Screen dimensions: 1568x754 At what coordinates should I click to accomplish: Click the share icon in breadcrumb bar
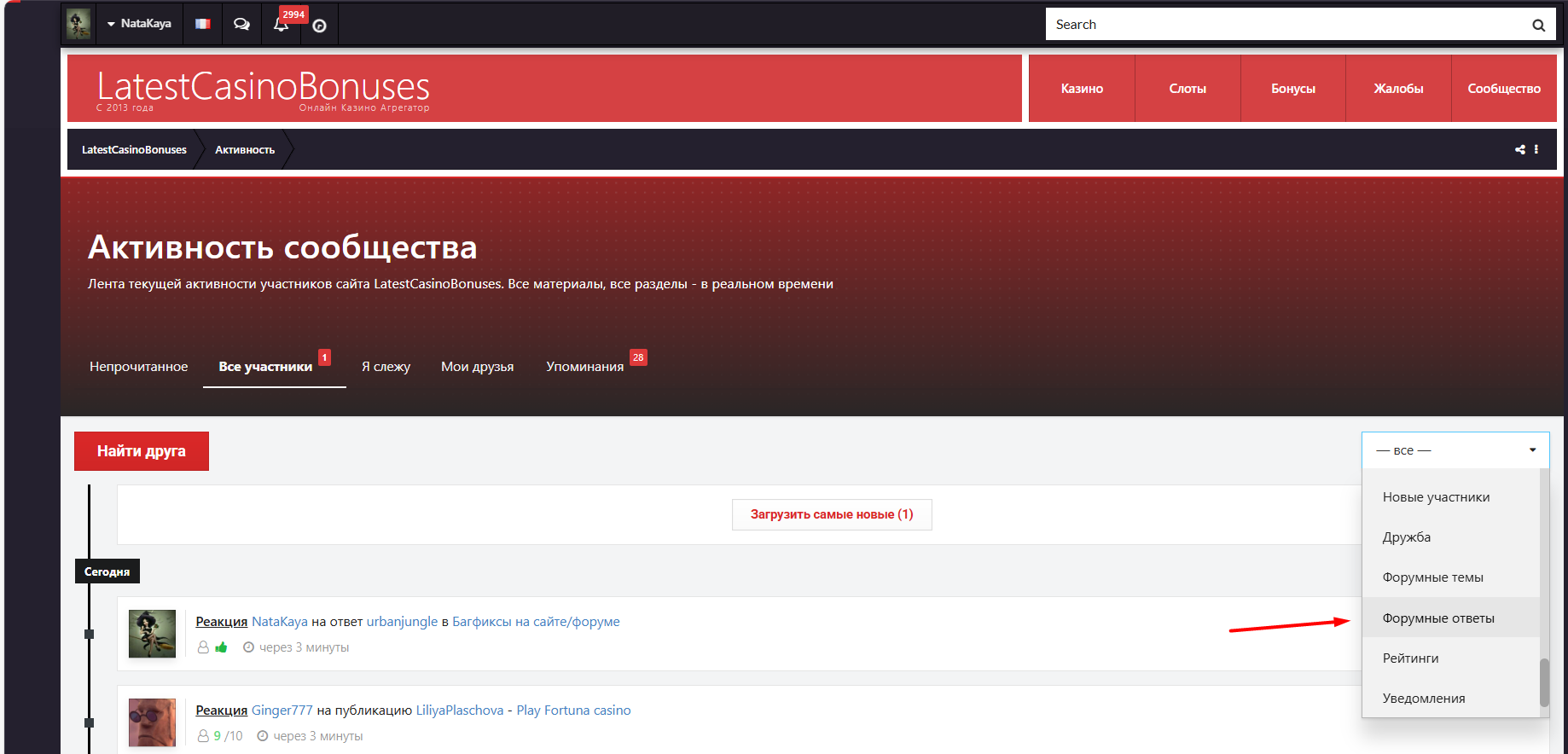pos(1519,149)
